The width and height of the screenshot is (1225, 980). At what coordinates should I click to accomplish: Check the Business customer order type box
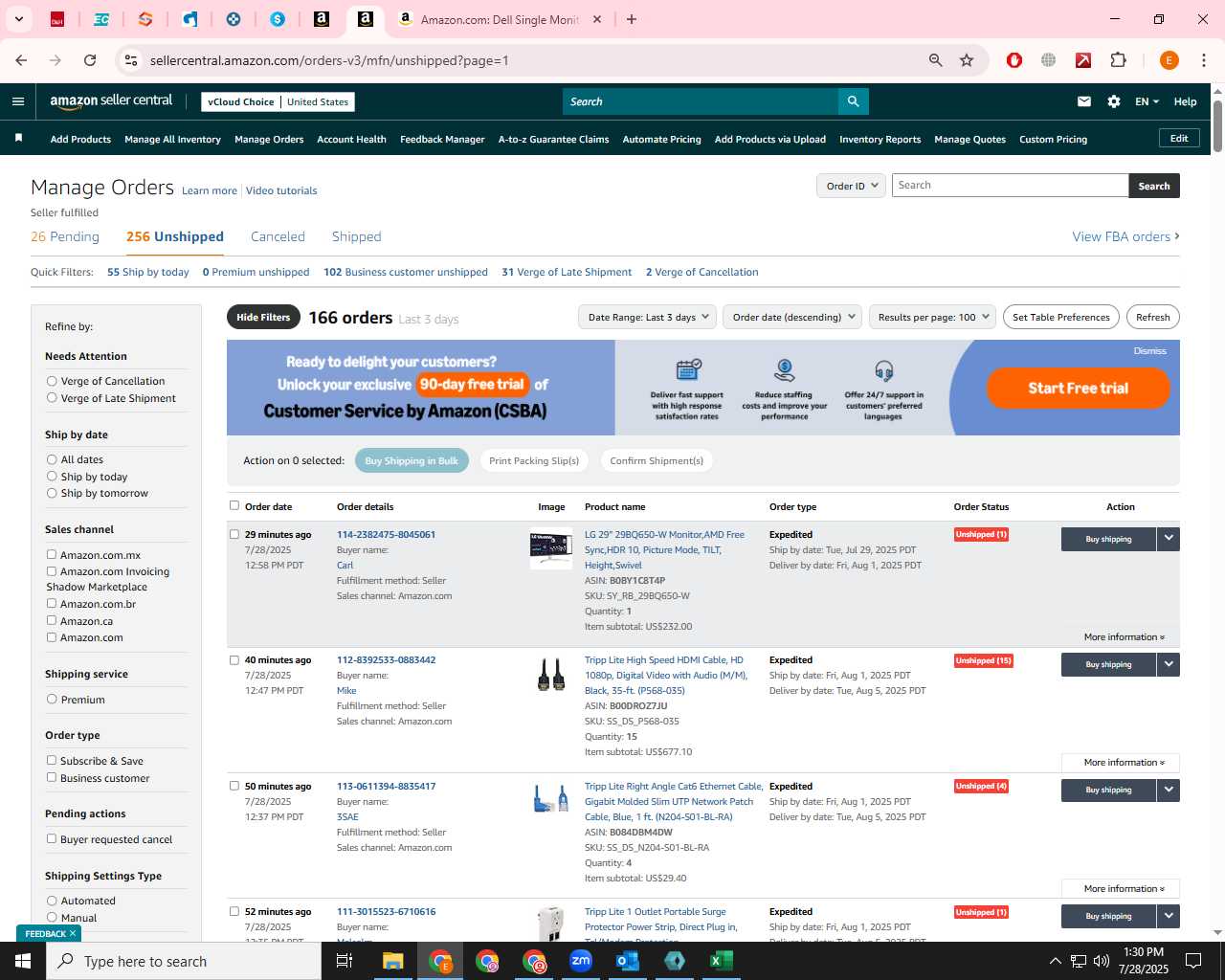point(52,777)
